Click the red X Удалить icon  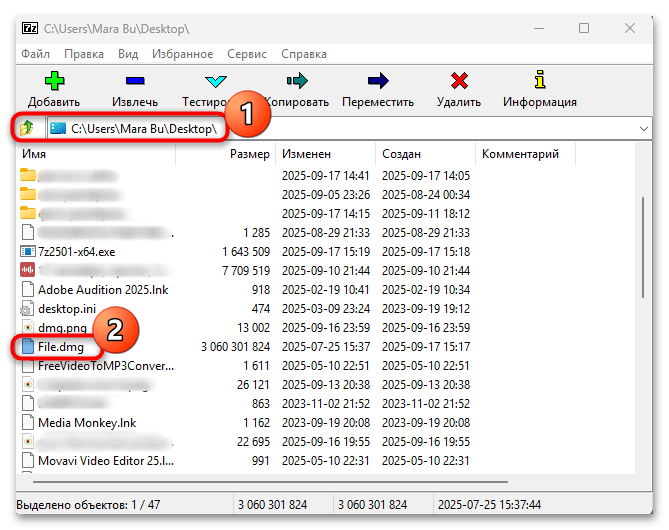[x=459, y=81]
